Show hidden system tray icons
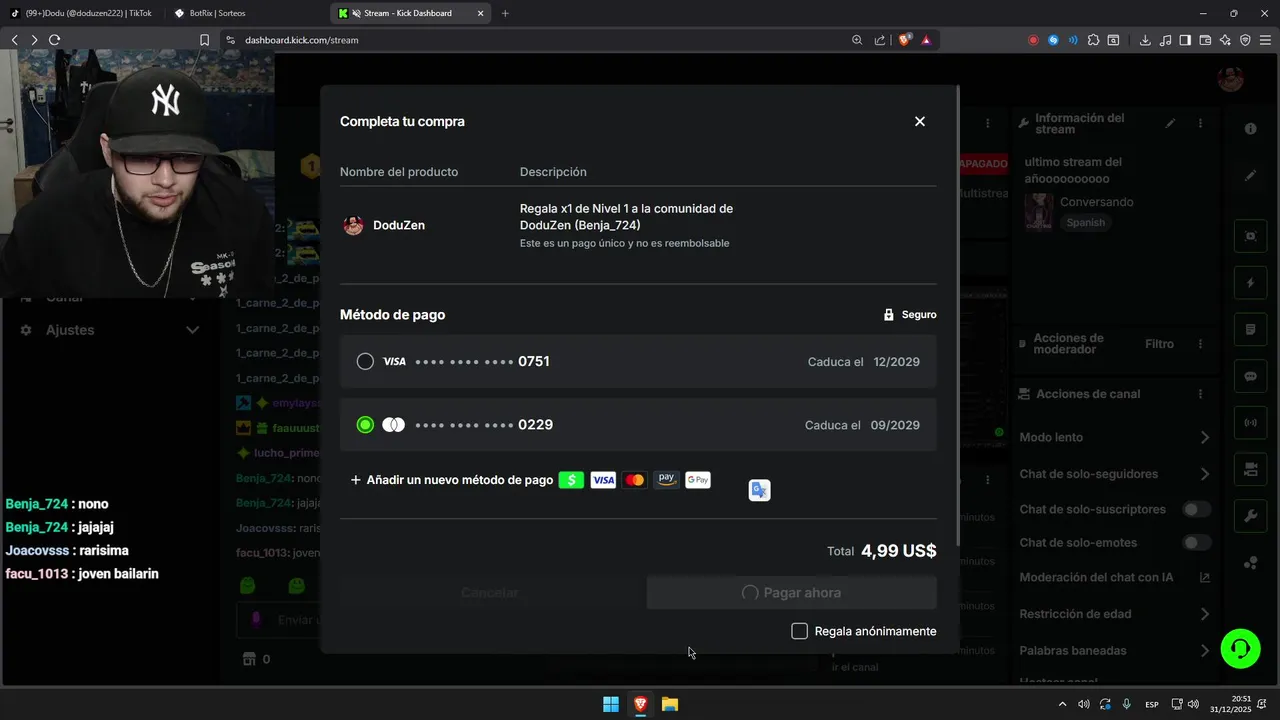The image size is (1280, 720). click(x=1063, y=704)
